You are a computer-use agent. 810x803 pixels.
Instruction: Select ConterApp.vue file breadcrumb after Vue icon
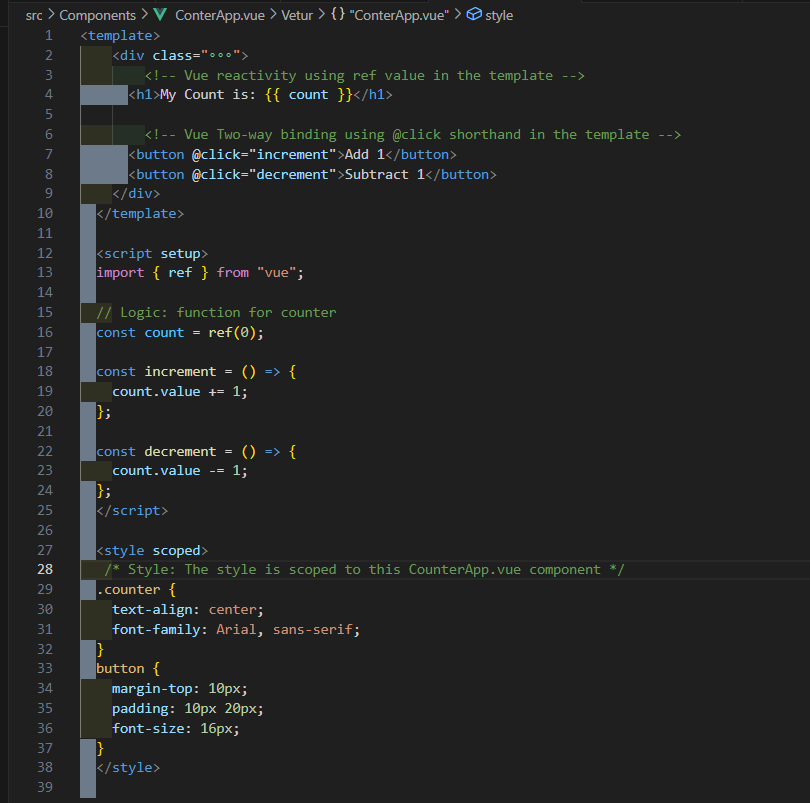[x=220, y=16]
